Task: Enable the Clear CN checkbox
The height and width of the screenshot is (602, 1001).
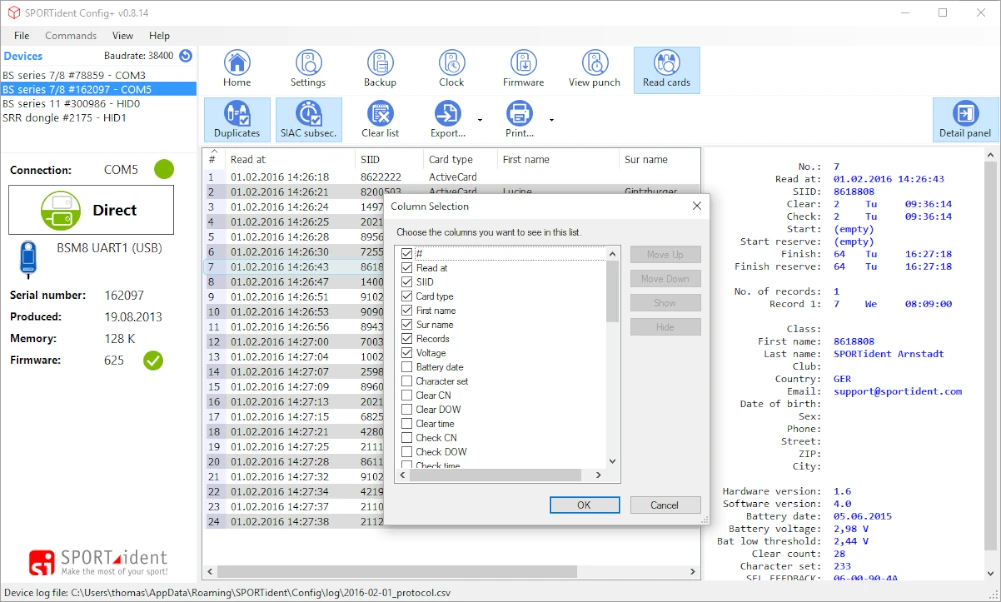Action: pyautogui.click(x=407, y=395)
